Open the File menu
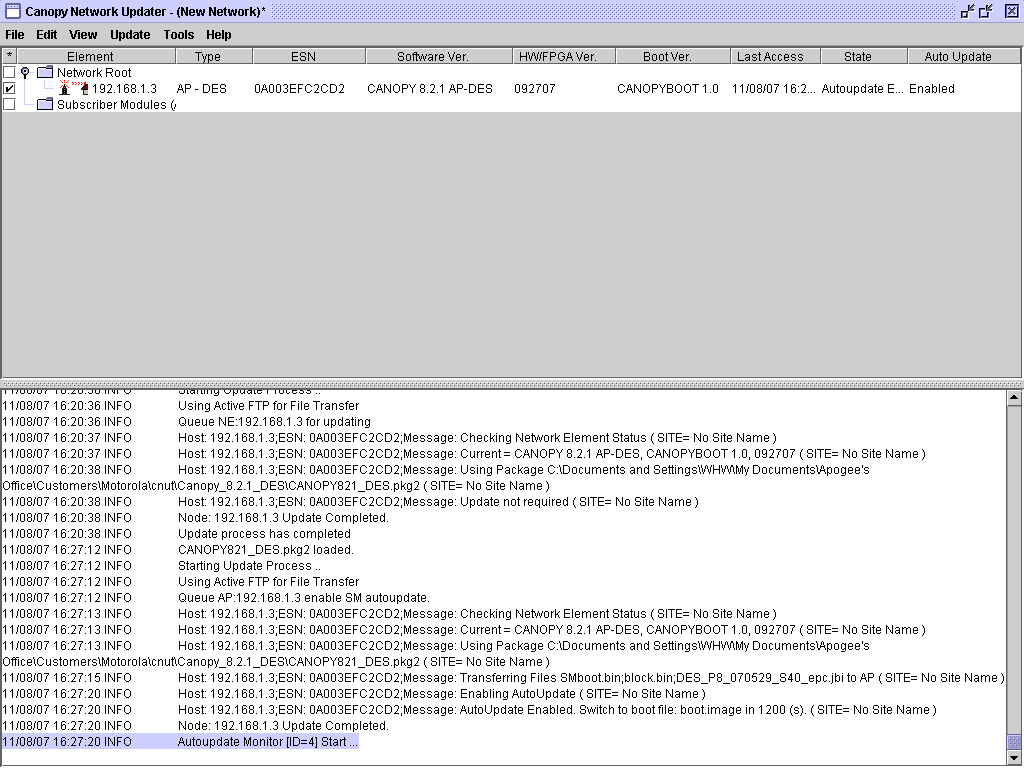1024x768 pixels. [x=15, y=35]
